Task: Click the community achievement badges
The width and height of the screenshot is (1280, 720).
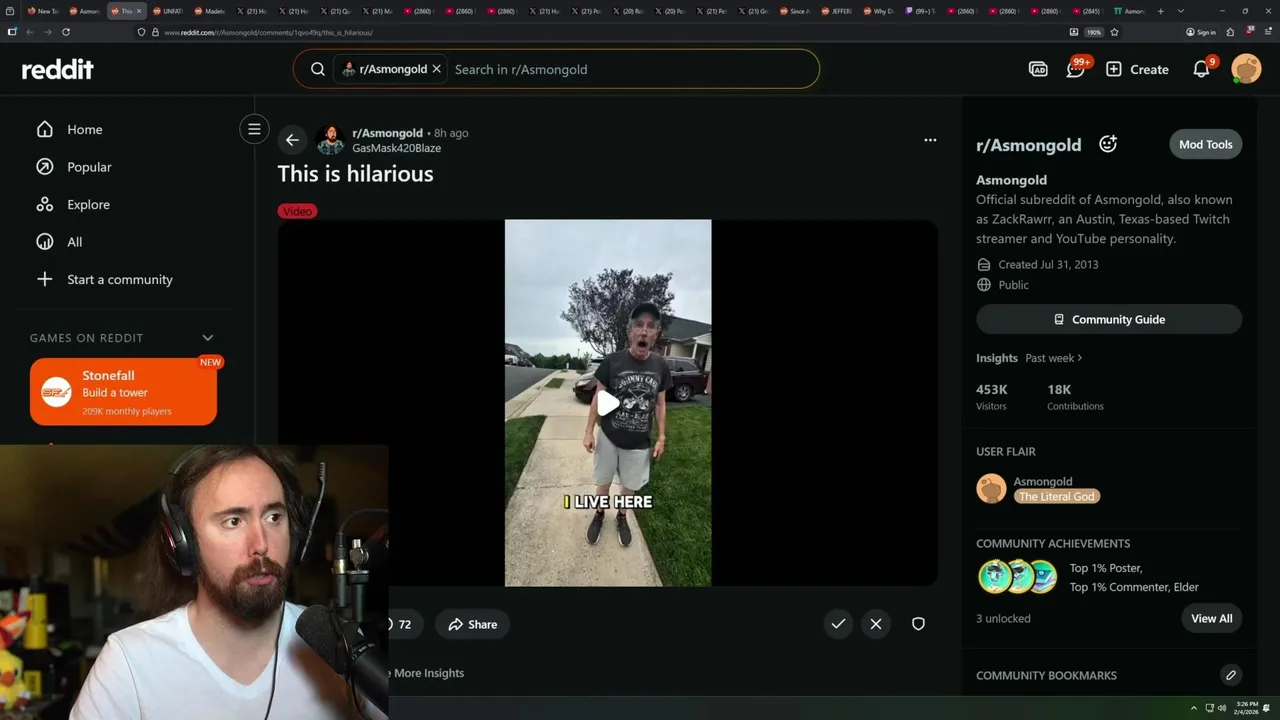Action: 1017,577
